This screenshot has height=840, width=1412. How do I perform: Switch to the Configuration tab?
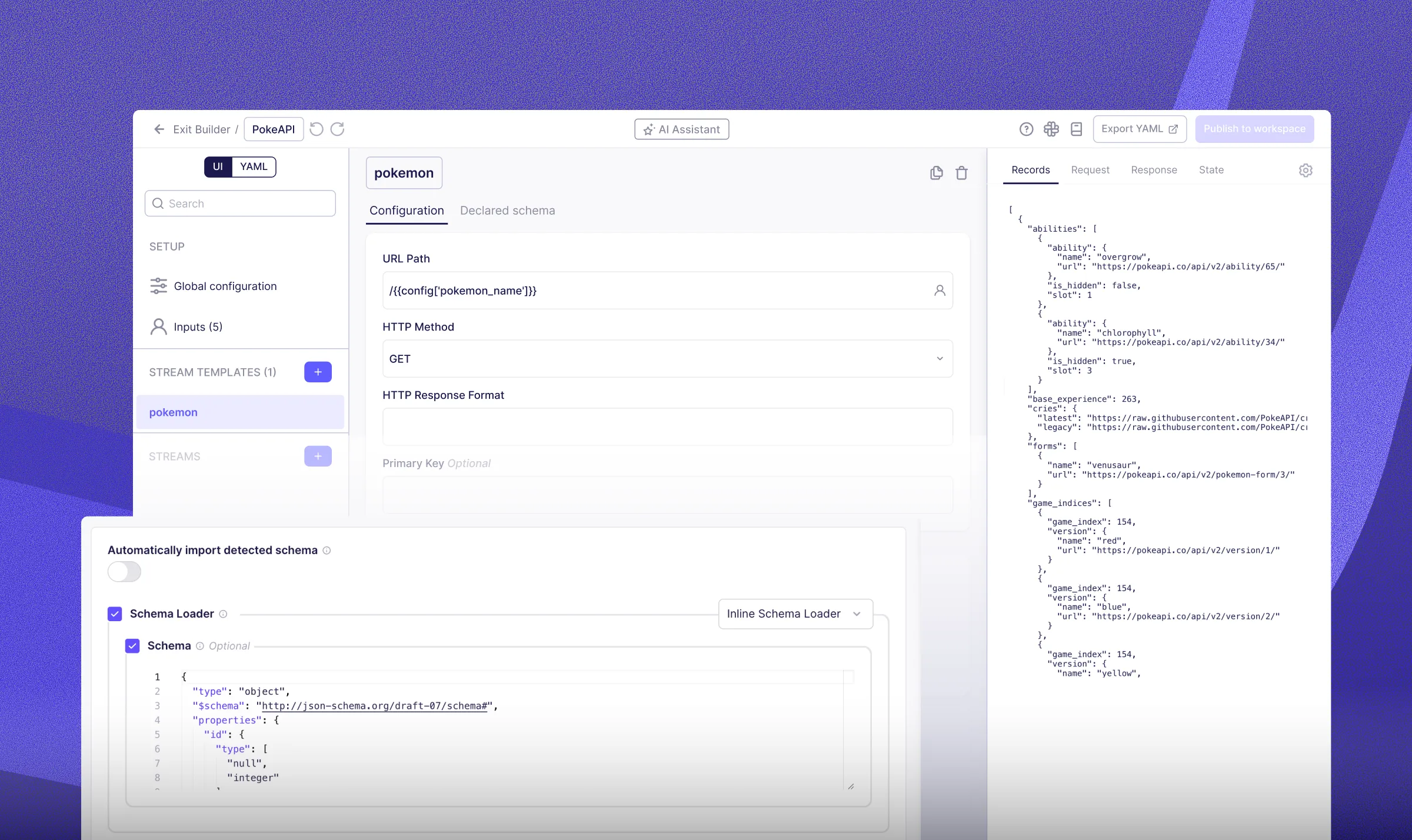coord(407,211)
